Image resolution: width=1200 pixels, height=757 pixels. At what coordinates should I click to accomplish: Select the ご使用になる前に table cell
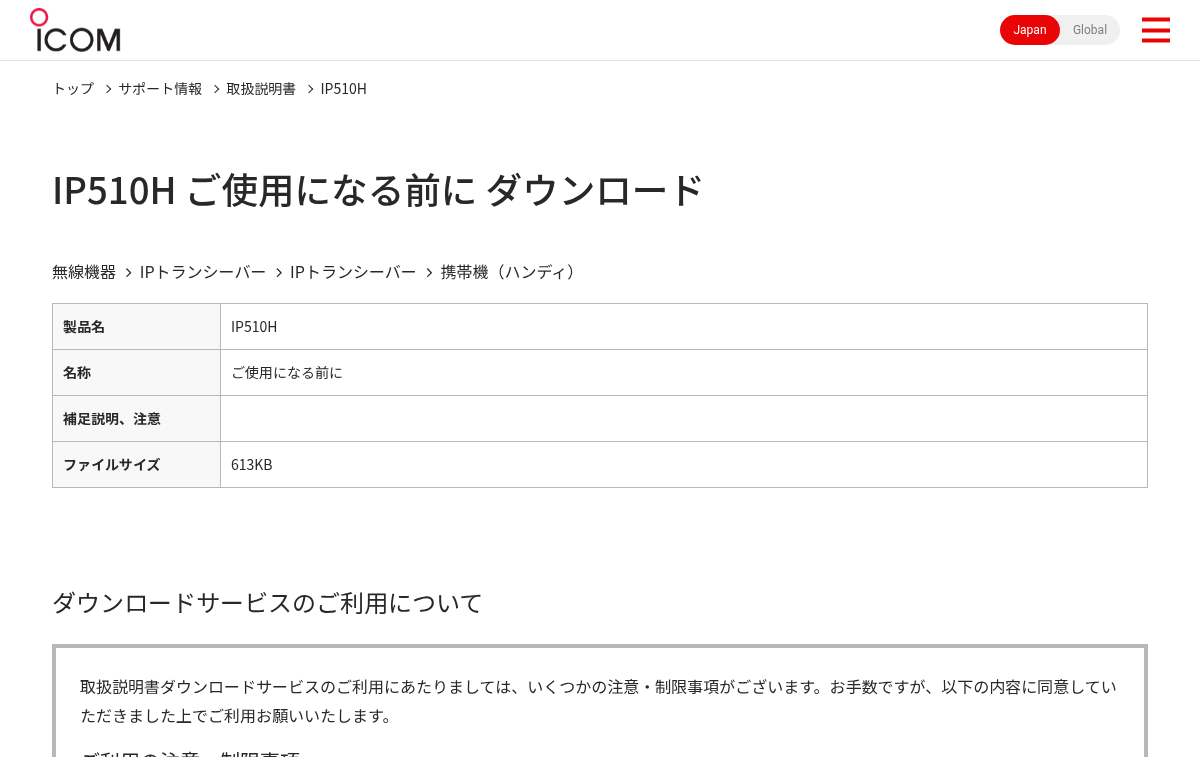(684, 373)
